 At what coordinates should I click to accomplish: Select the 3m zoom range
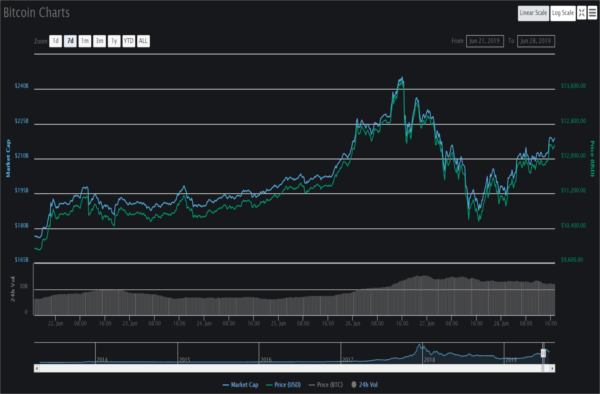[x=99, y=41]
